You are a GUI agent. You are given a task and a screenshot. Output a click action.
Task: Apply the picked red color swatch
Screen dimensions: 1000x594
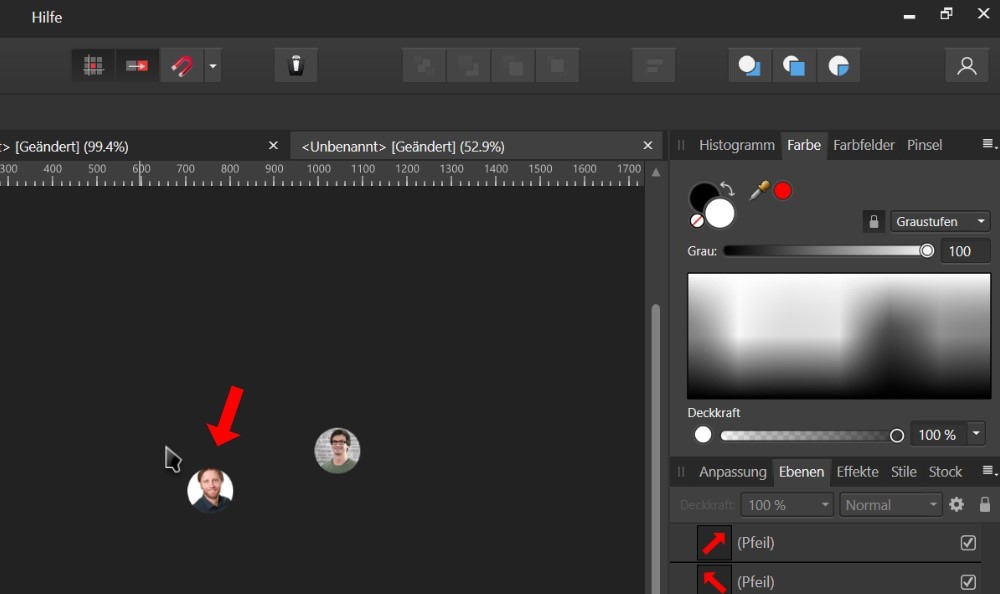tap(783, 191)
